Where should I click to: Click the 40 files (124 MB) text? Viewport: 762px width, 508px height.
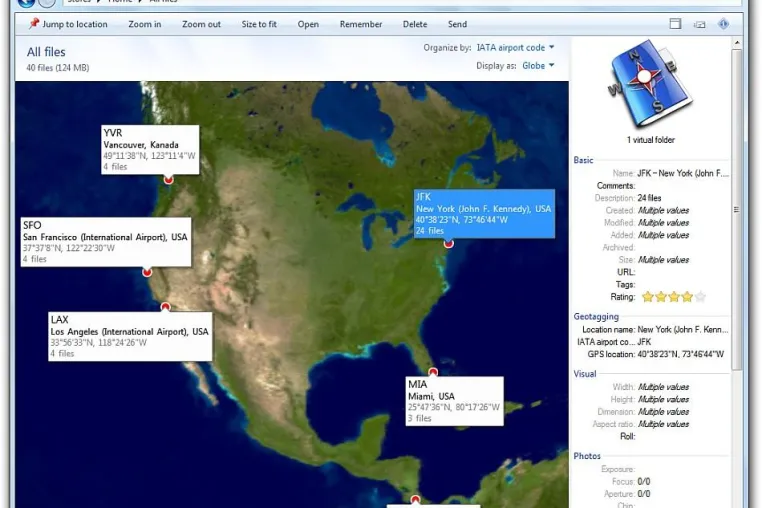click(58, 68)
